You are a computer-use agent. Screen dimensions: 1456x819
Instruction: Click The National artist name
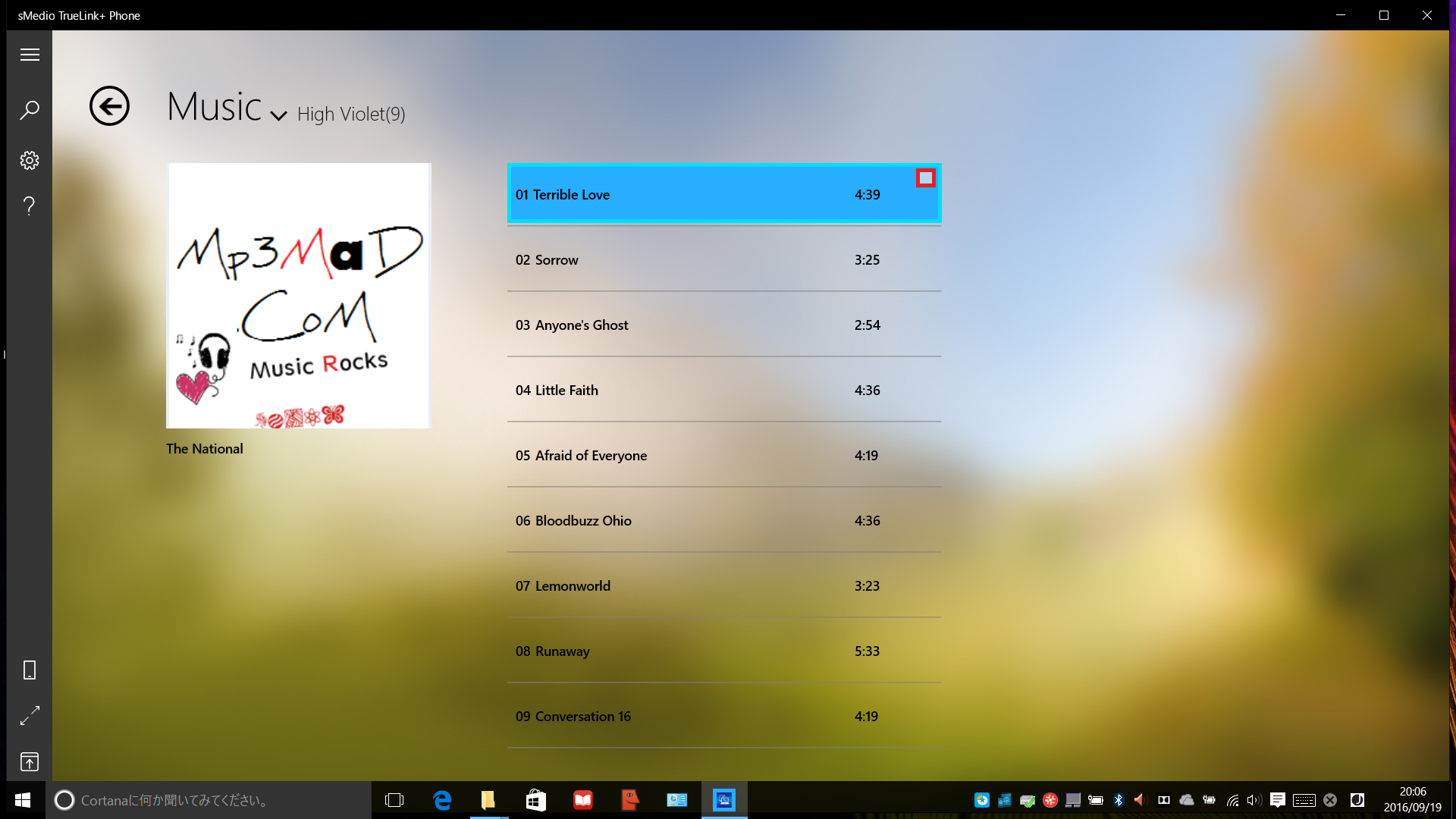[205, 449]
